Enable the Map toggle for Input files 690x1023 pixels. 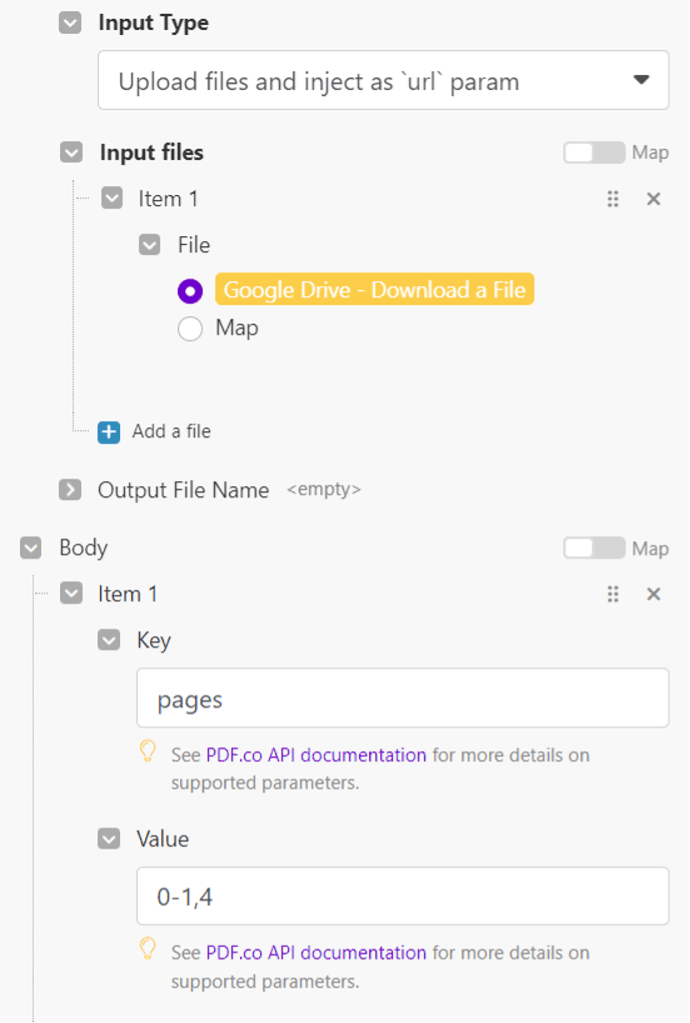point(593,152)
